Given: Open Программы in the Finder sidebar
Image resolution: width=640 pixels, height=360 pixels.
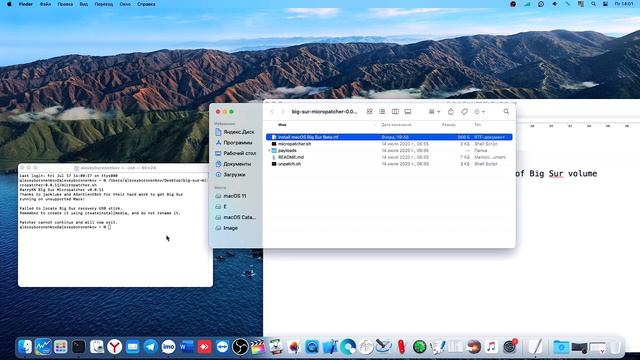Looking at the screenshot, I should 234,142.
